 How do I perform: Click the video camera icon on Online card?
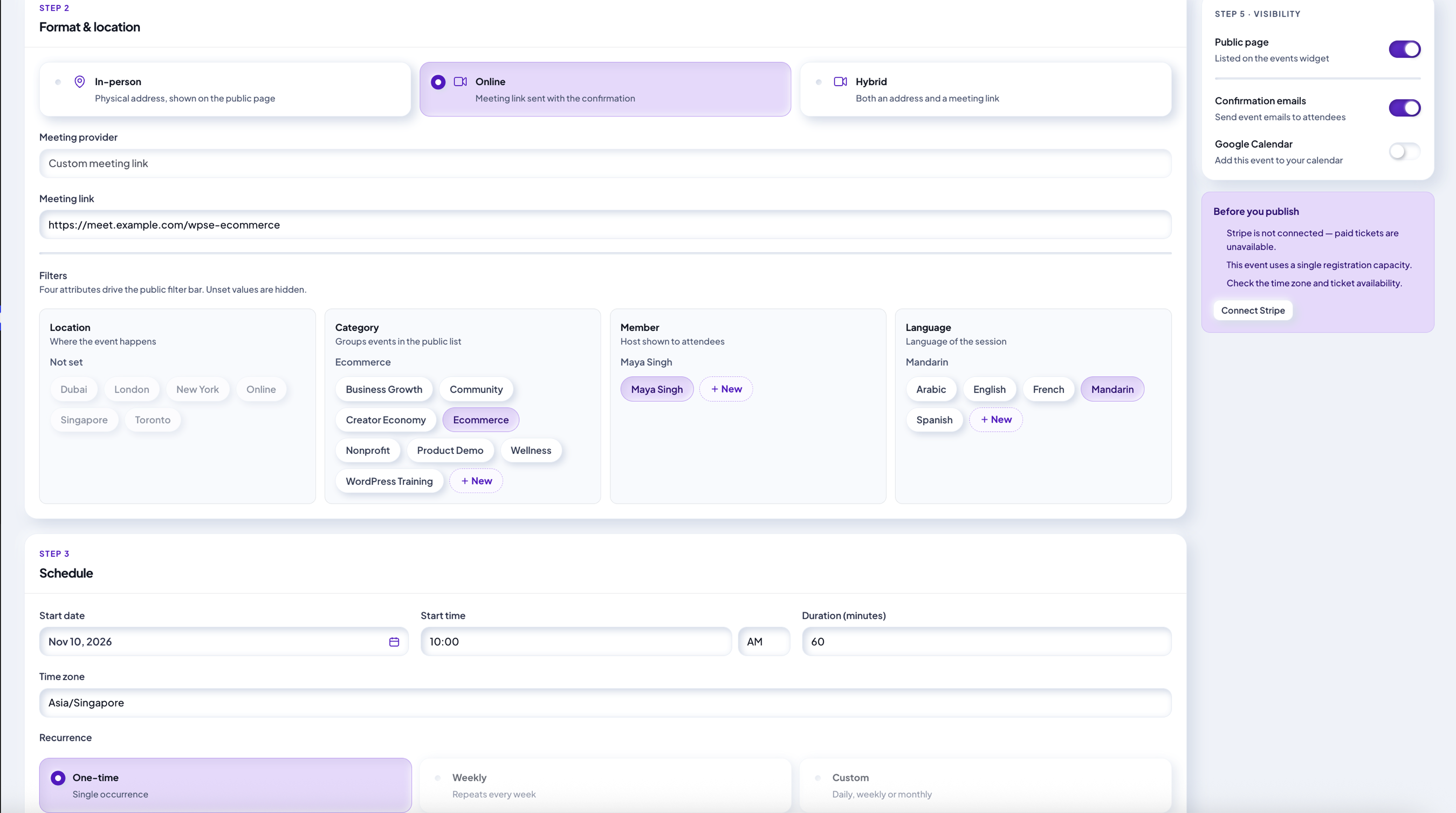(x=460, y=82)
